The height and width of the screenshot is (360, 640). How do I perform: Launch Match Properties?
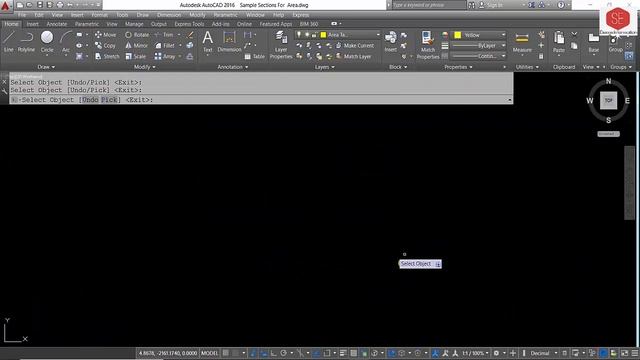click(x=428, y=45)
